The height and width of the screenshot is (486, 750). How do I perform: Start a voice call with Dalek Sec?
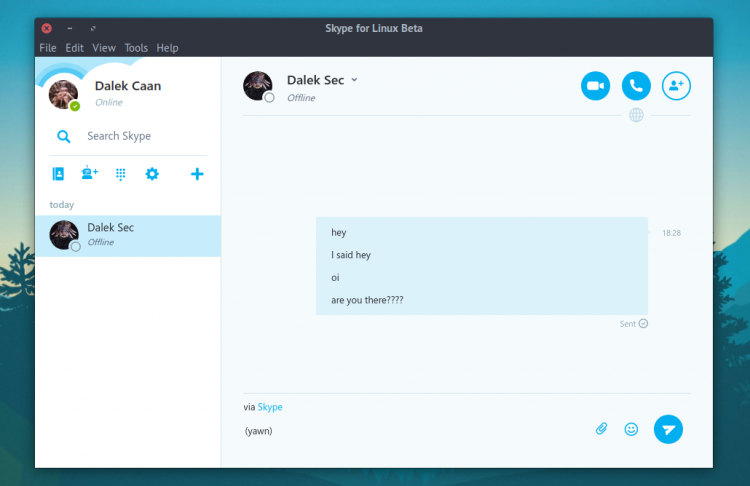(636, 86)
